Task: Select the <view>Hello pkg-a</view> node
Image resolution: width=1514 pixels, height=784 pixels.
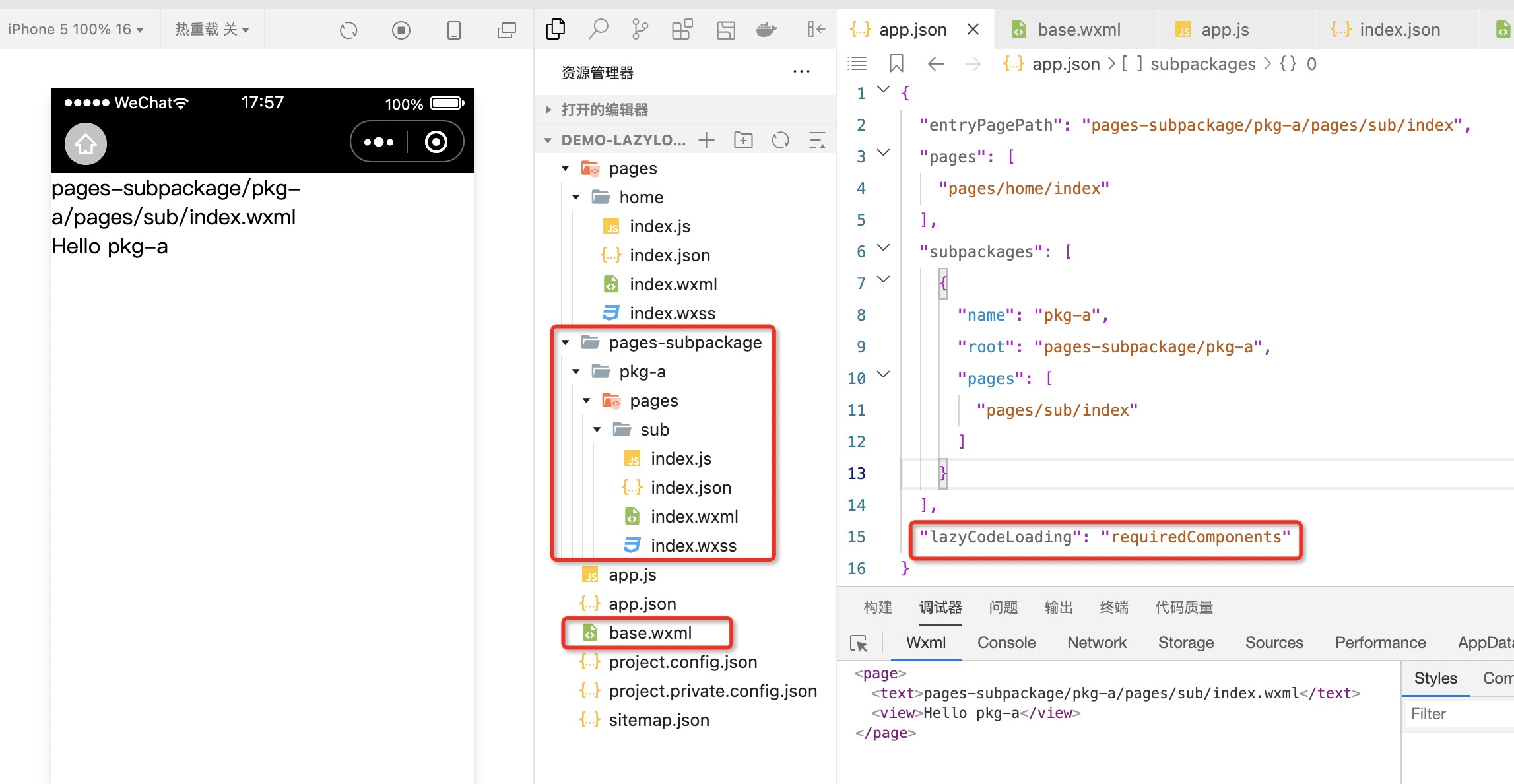Action: pos(975,713)
